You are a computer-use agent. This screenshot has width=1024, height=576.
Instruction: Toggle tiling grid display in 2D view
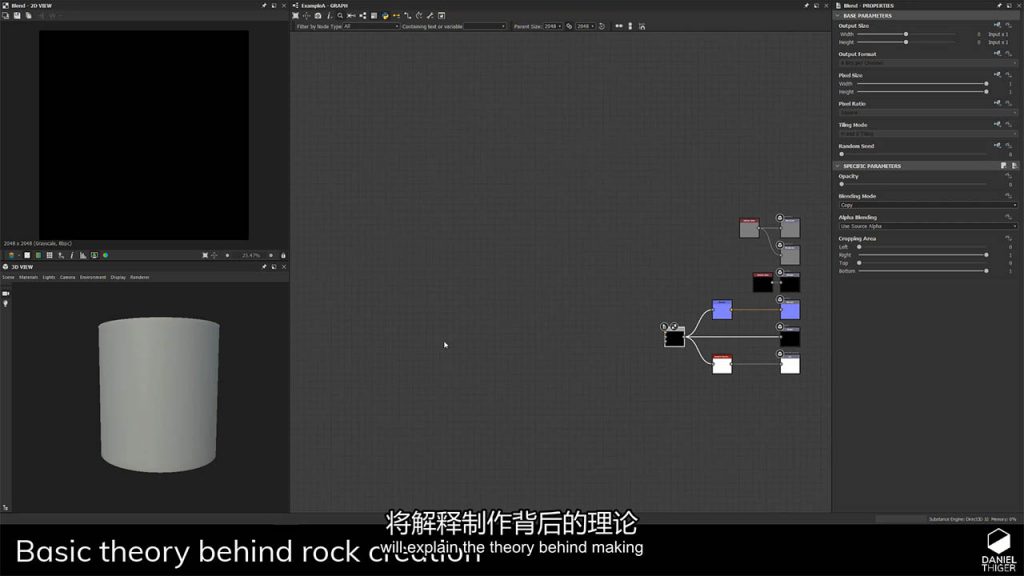pos(50,255)
